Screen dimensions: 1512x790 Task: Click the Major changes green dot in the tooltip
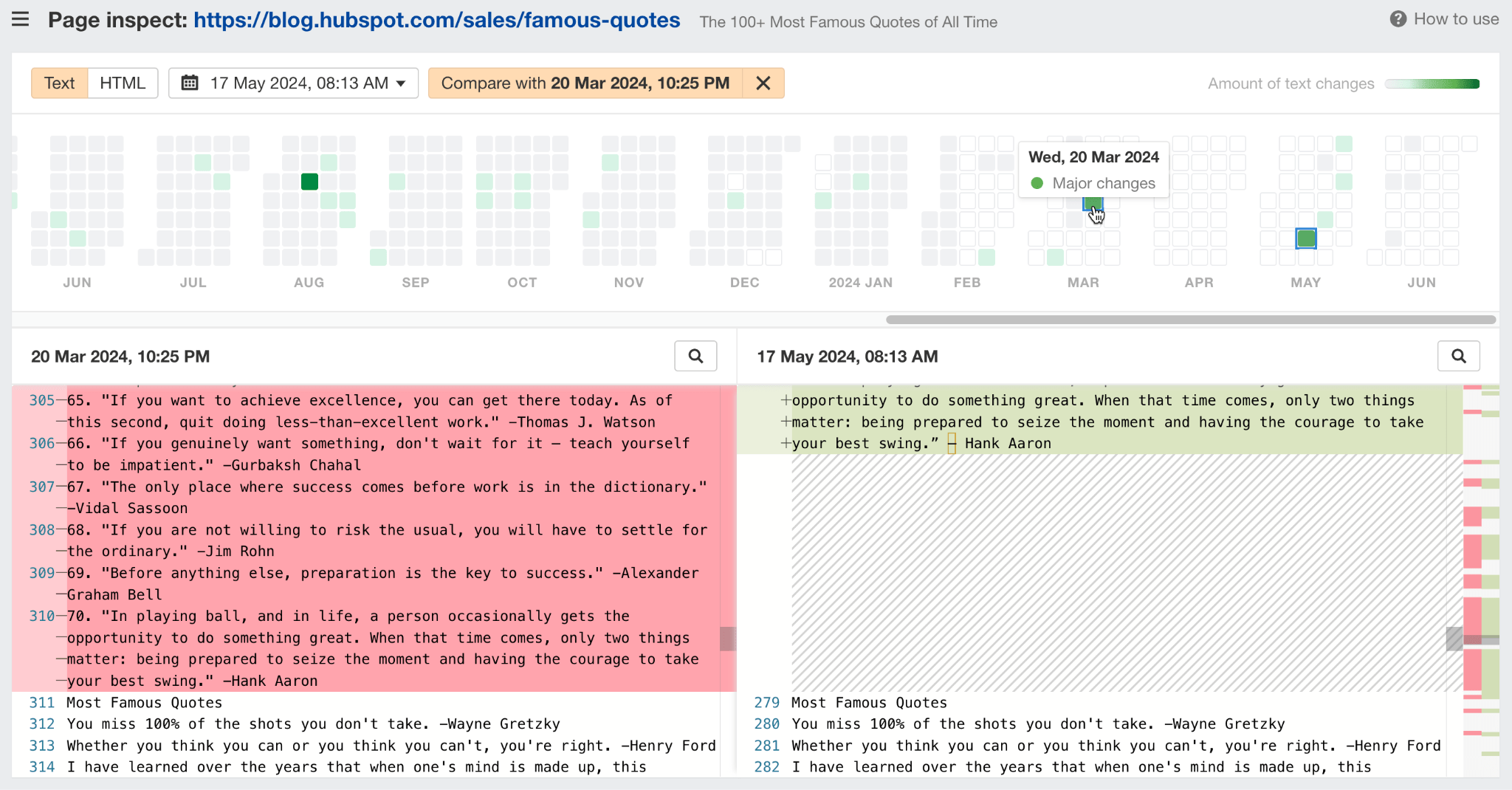[x=1038, y=183]
